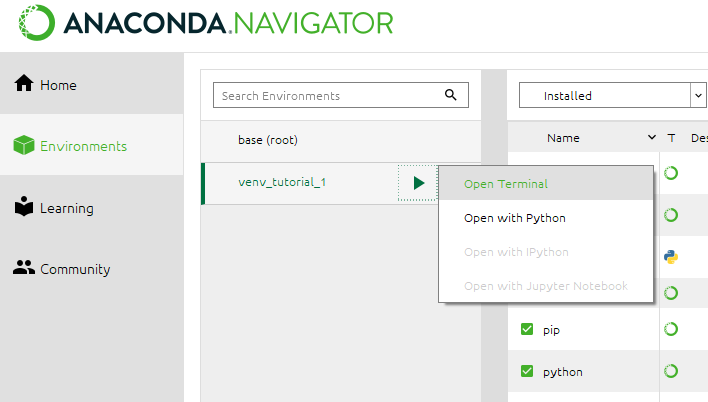Select the venv_tutorial_1 environment
Screen dimensions: 708x402
(x=282, y=182)
